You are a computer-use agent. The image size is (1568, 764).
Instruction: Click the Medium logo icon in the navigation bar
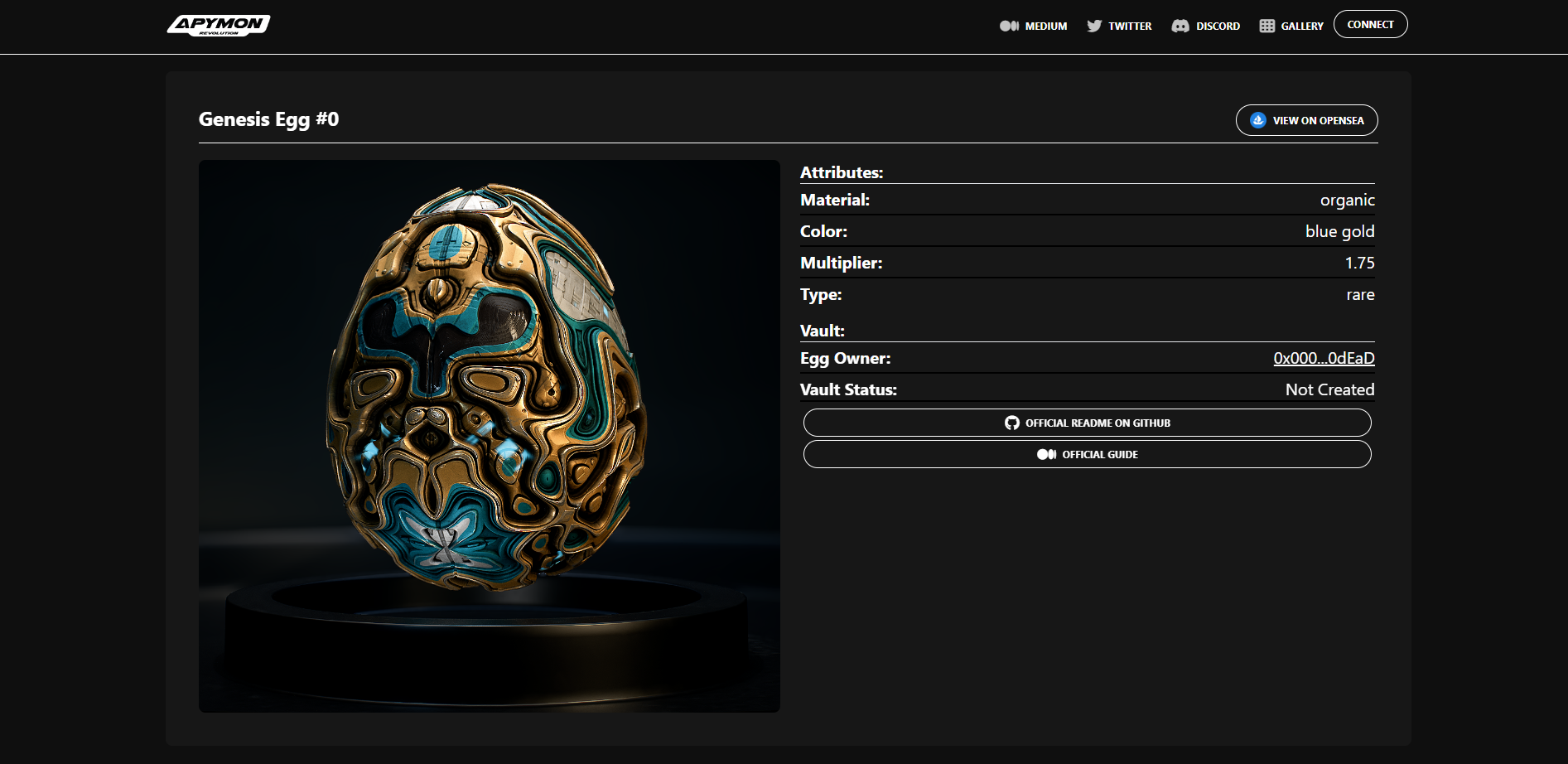(x=1009, y=26)
